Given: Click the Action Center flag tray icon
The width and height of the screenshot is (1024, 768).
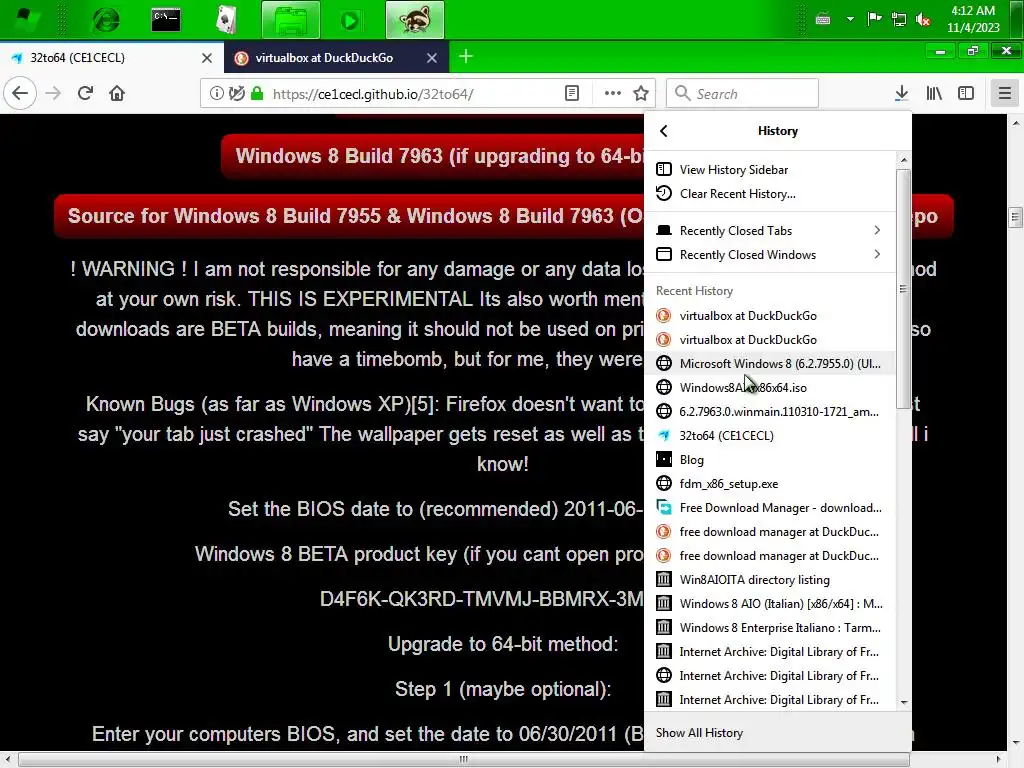Looking at the screenshot, I should point(874,19).
